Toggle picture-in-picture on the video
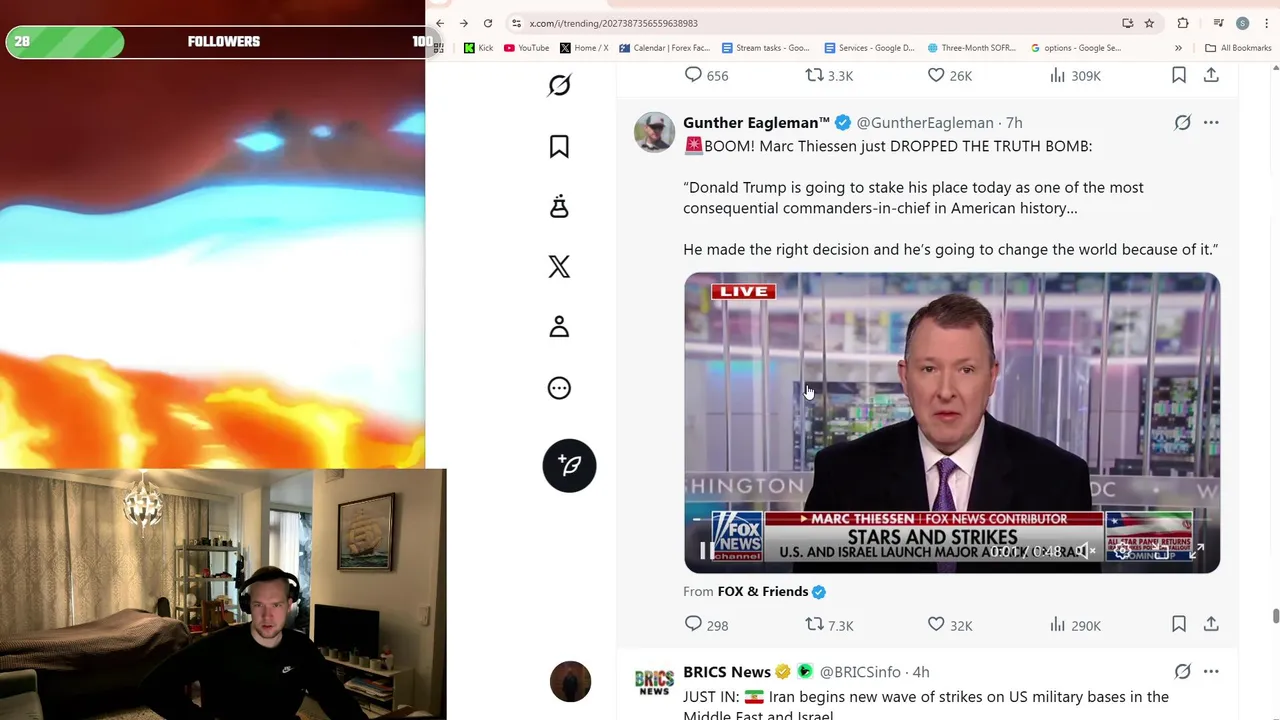 point(1160,551)
